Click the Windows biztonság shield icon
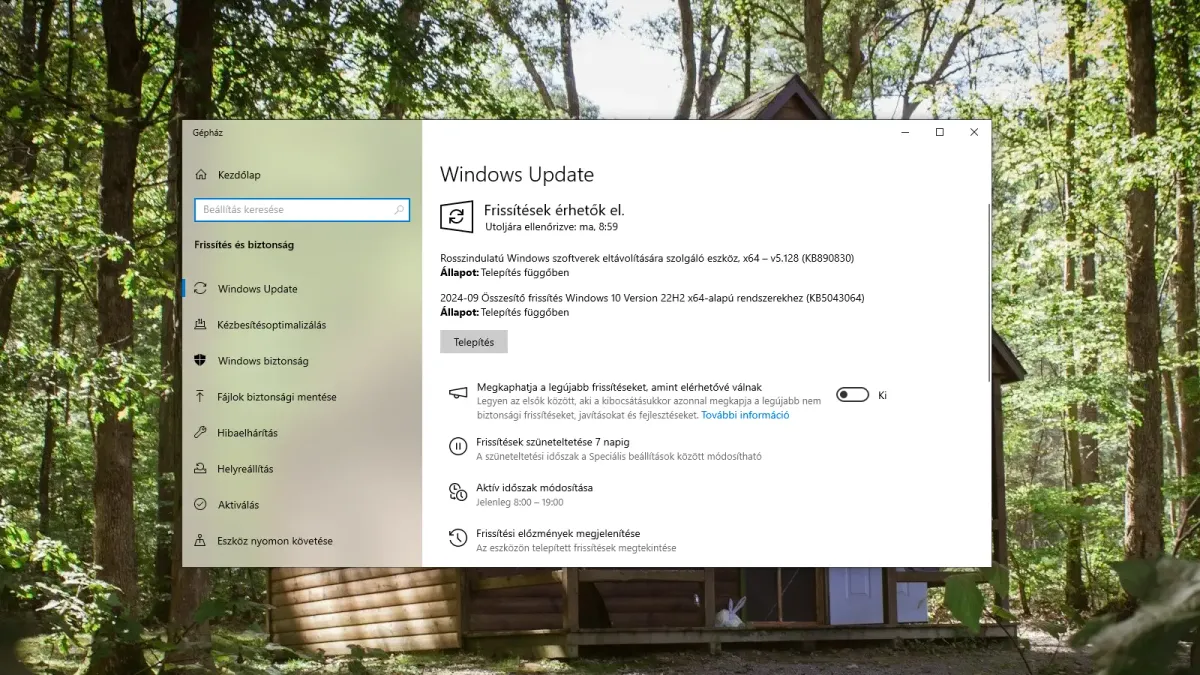Screen dimensions: 1200x675 tap(200, 361)
